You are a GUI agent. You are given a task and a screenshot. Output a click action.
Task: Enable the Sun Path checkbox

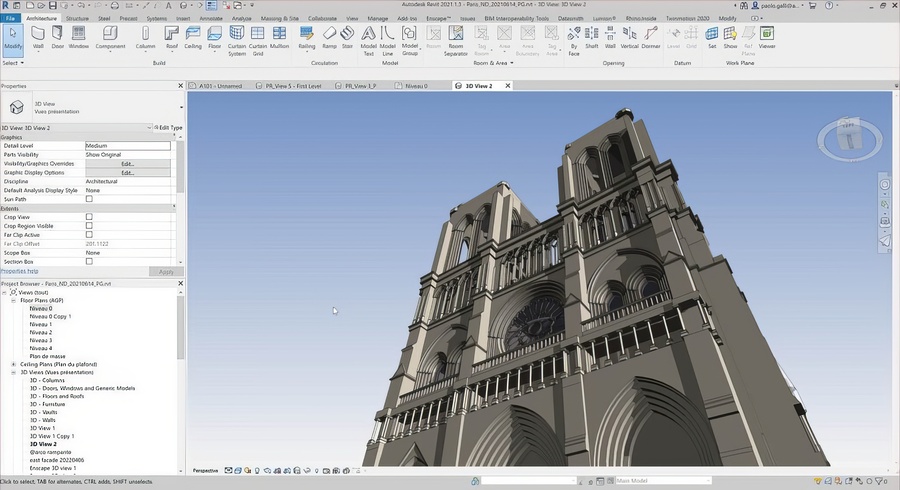point(89,199)
